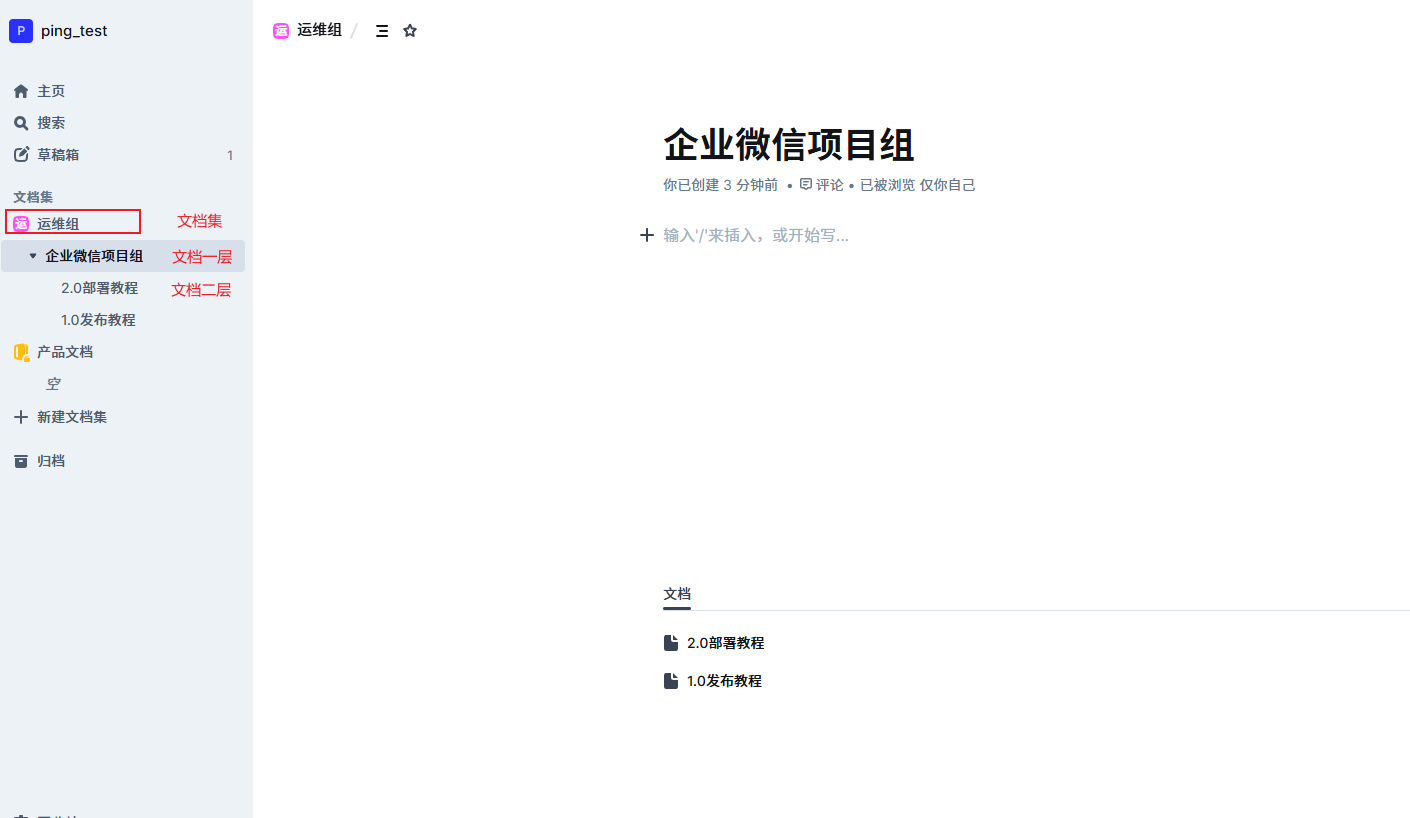This screenshot has height=818, width=1410.
Task: Star this document with the star icon
Action: pyautogui.click(x=410, y=31)
